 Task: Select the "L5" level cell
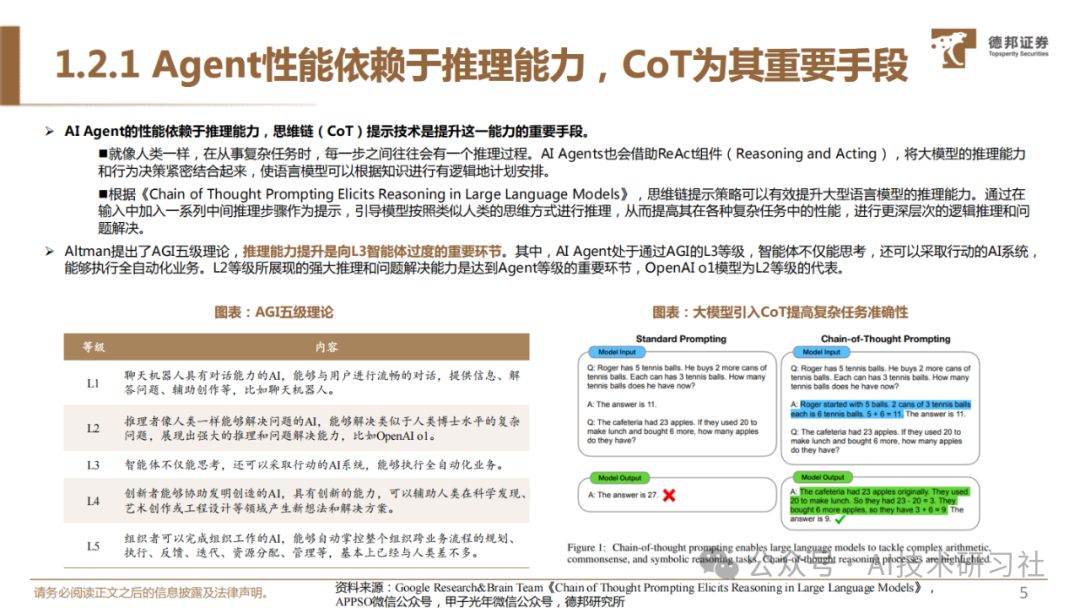pos(93,546)
